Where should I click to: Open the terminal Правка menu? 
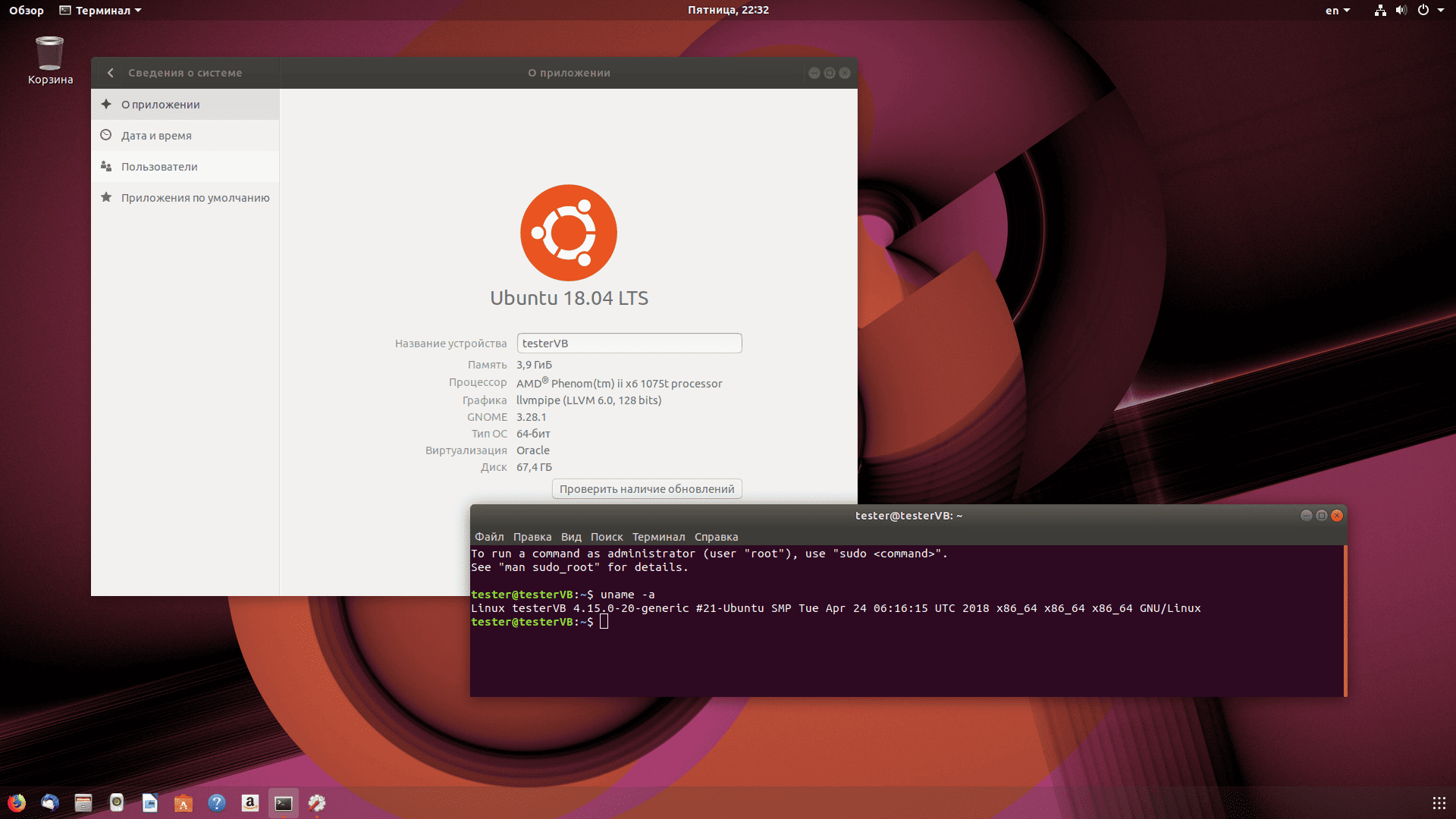(x=532, y=537)
